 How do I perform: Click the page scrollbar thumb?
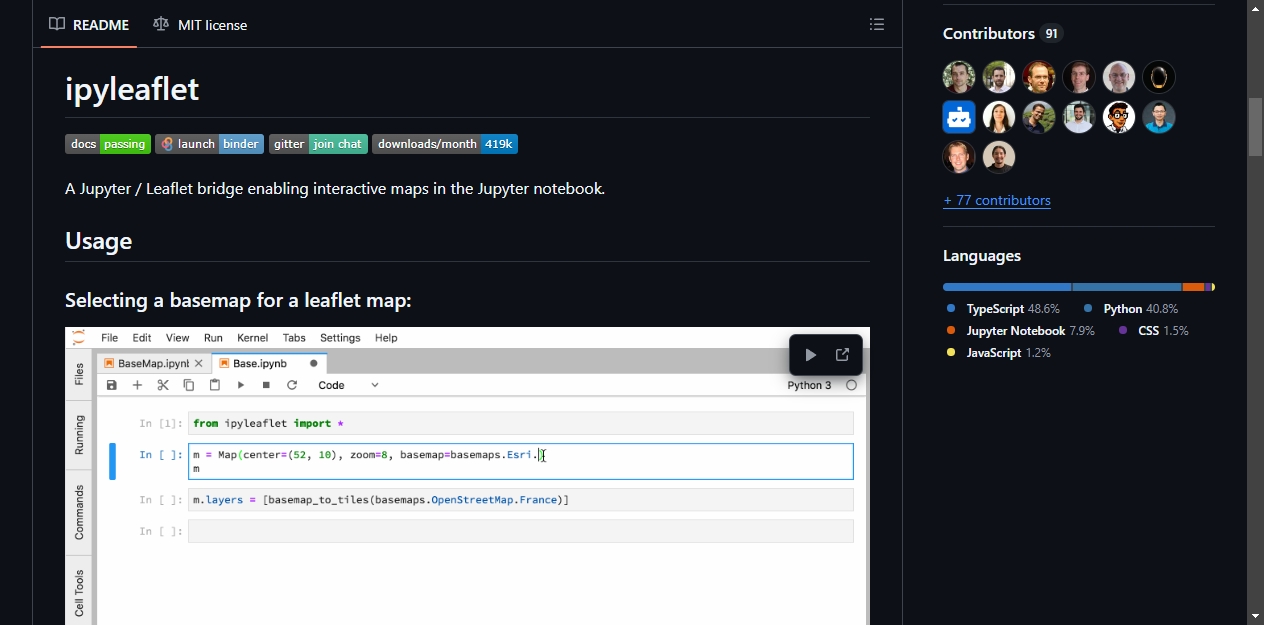tap(1255, 127)
